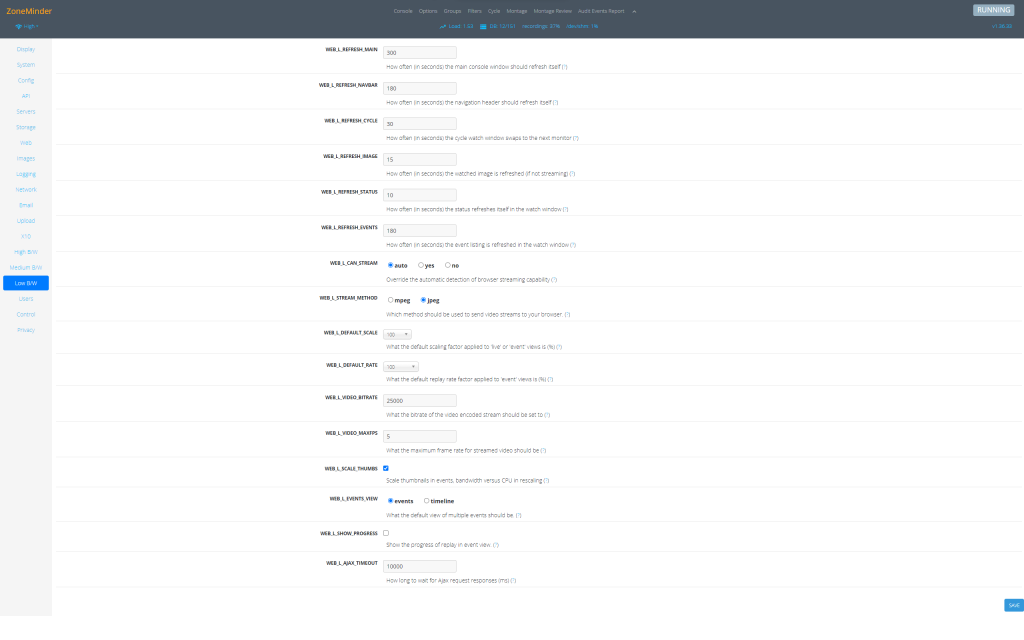1024x640 pixels.
Task: Click the SAVE button
Action: coord(1013,605)
